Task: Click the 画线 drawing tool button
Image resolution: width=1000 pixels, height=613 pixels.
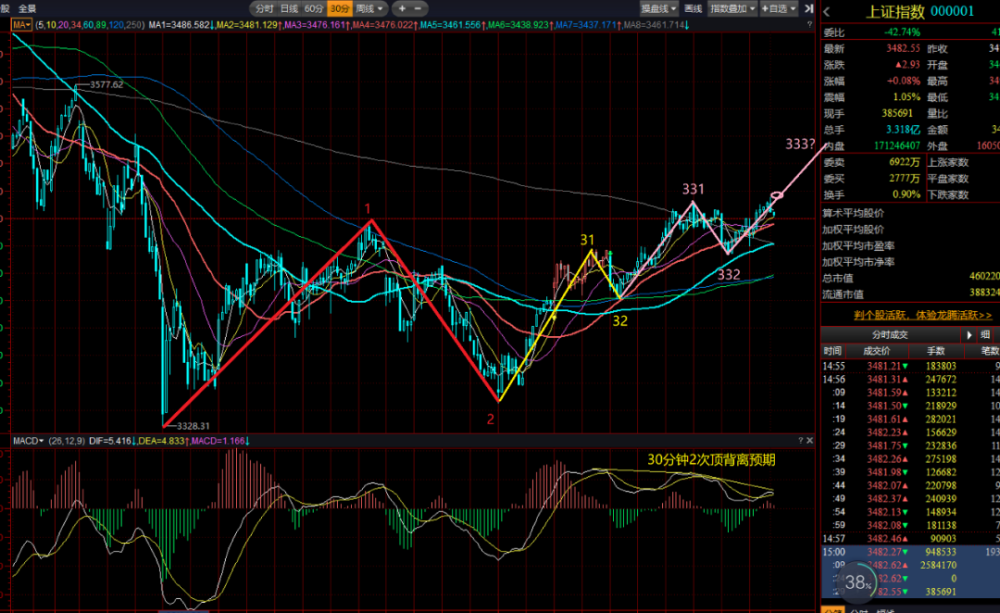Action: [693, 8]
